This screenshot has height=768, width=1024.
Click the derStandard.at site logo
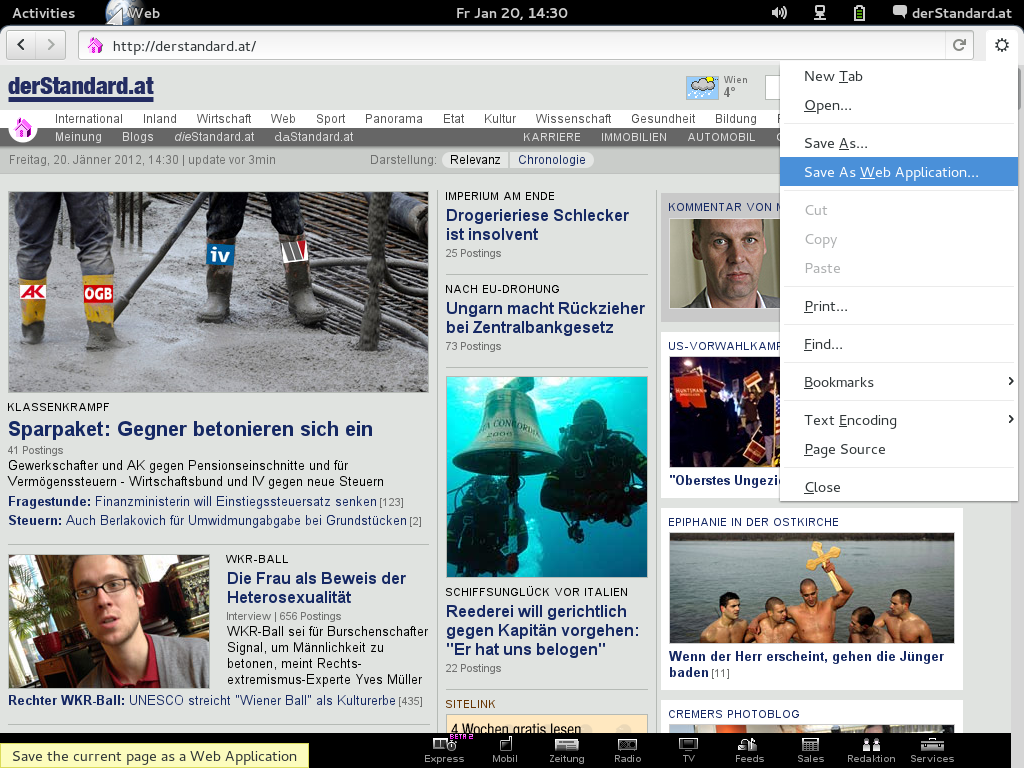(81, 88)
